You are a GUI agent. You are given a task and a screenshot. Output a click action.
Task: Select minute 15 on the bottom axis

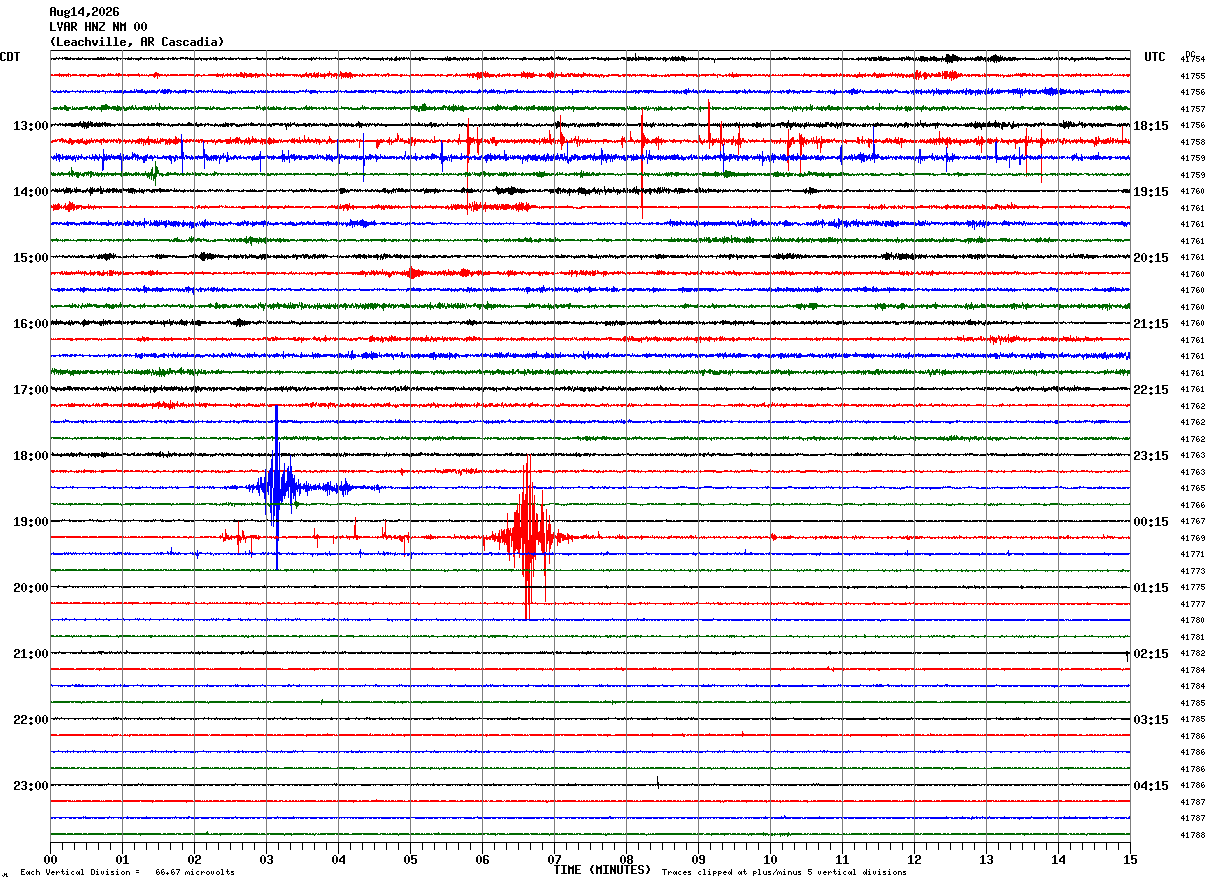1130,859
